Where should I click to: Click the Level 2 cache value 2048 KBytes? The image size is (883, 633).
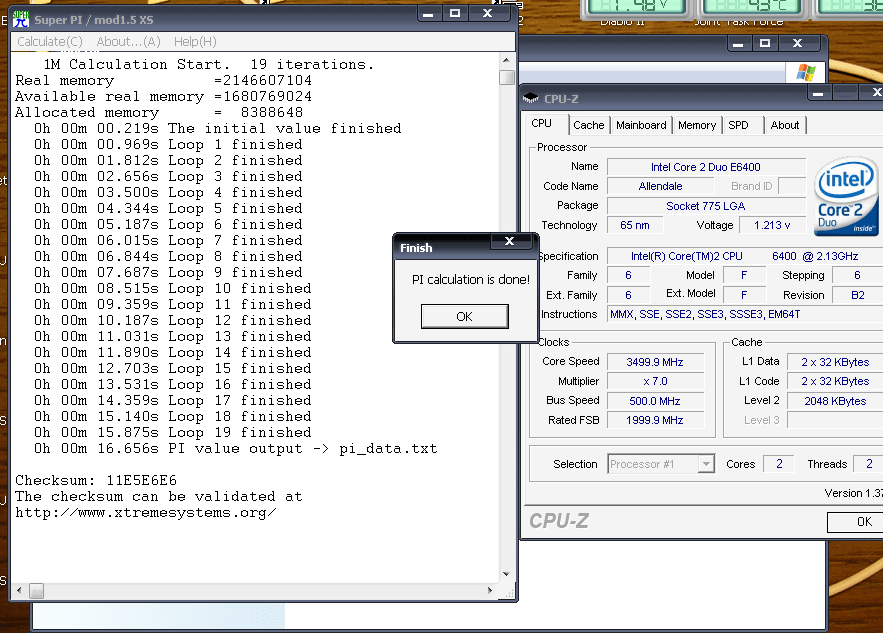click(x=835, y=401)
